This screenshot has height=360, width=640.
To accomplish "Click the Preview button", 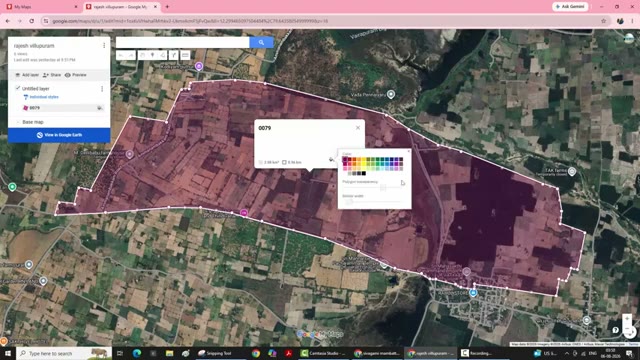I will click(76, 75).
